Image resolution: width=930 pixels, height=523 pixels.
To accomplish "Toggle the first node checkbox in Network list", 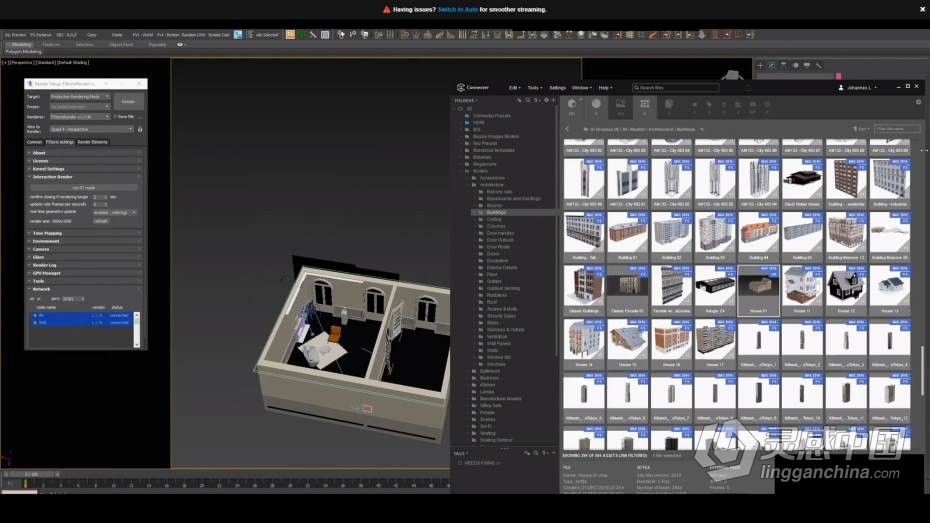I will coord(34,315).
